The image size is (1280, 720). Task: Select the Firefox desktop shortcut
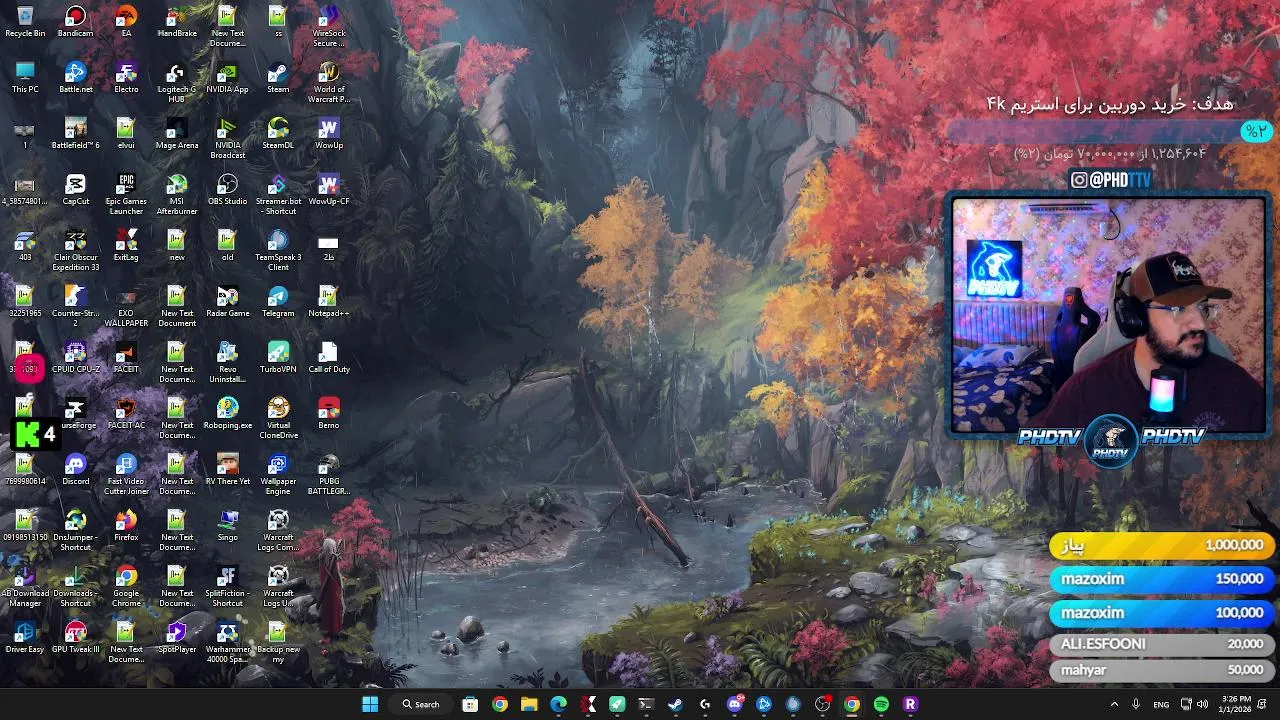[x=126, y=526]
